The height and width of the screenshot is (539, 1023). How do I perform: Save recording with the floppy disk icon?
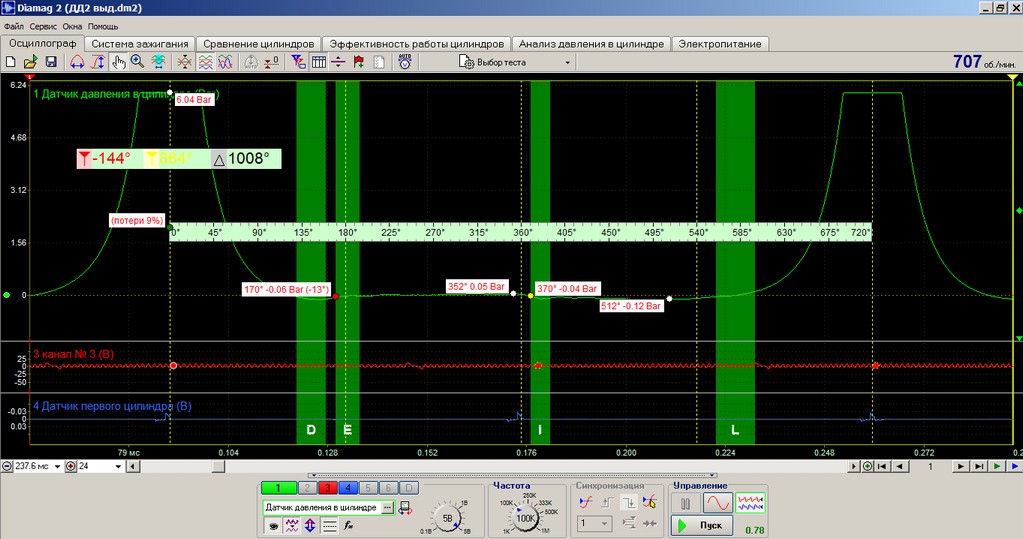point(51,62)
